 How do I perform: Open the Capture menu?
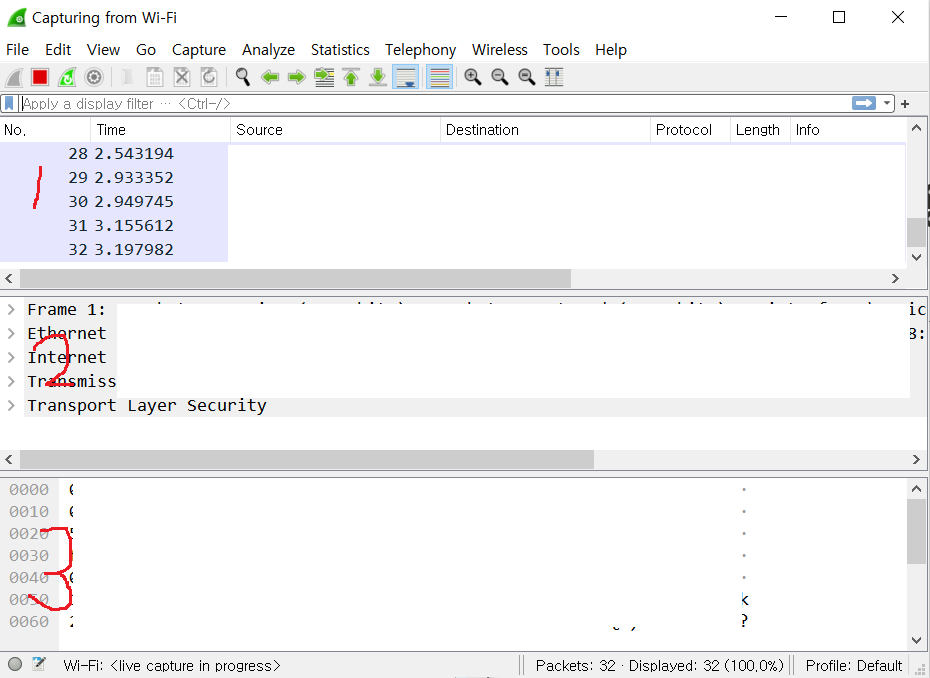[199, 50]
